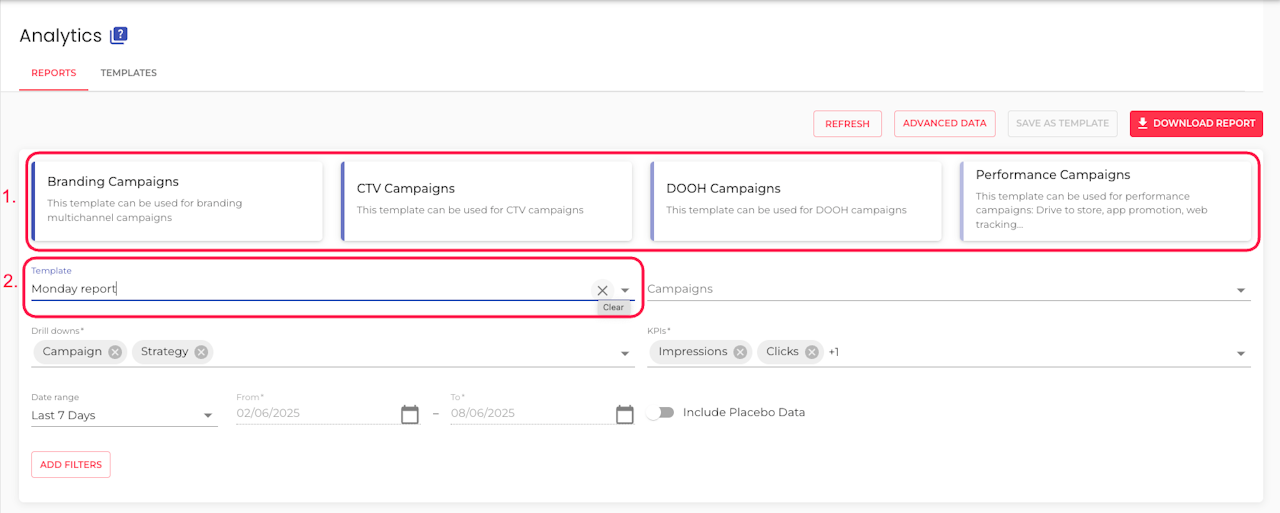
Task: Expand the KPIs dropdown arrow
Action: [x=1241, y=353]
